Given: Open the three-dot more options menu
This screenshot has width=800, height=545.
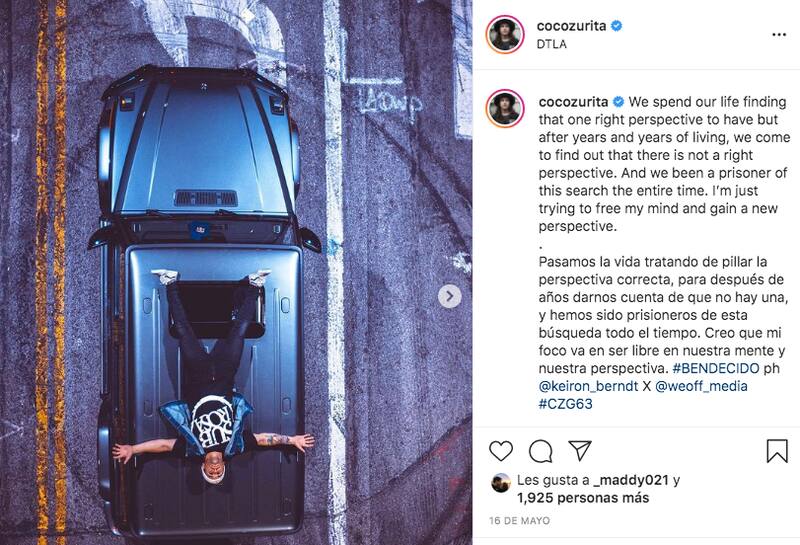Looking at the screenshot, I should [779, 35].
